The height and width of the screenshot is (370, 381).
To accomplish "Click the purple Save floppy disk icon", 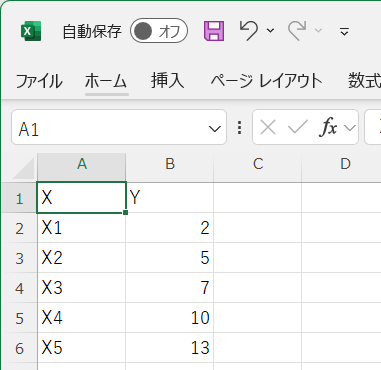I will [214, 31].
